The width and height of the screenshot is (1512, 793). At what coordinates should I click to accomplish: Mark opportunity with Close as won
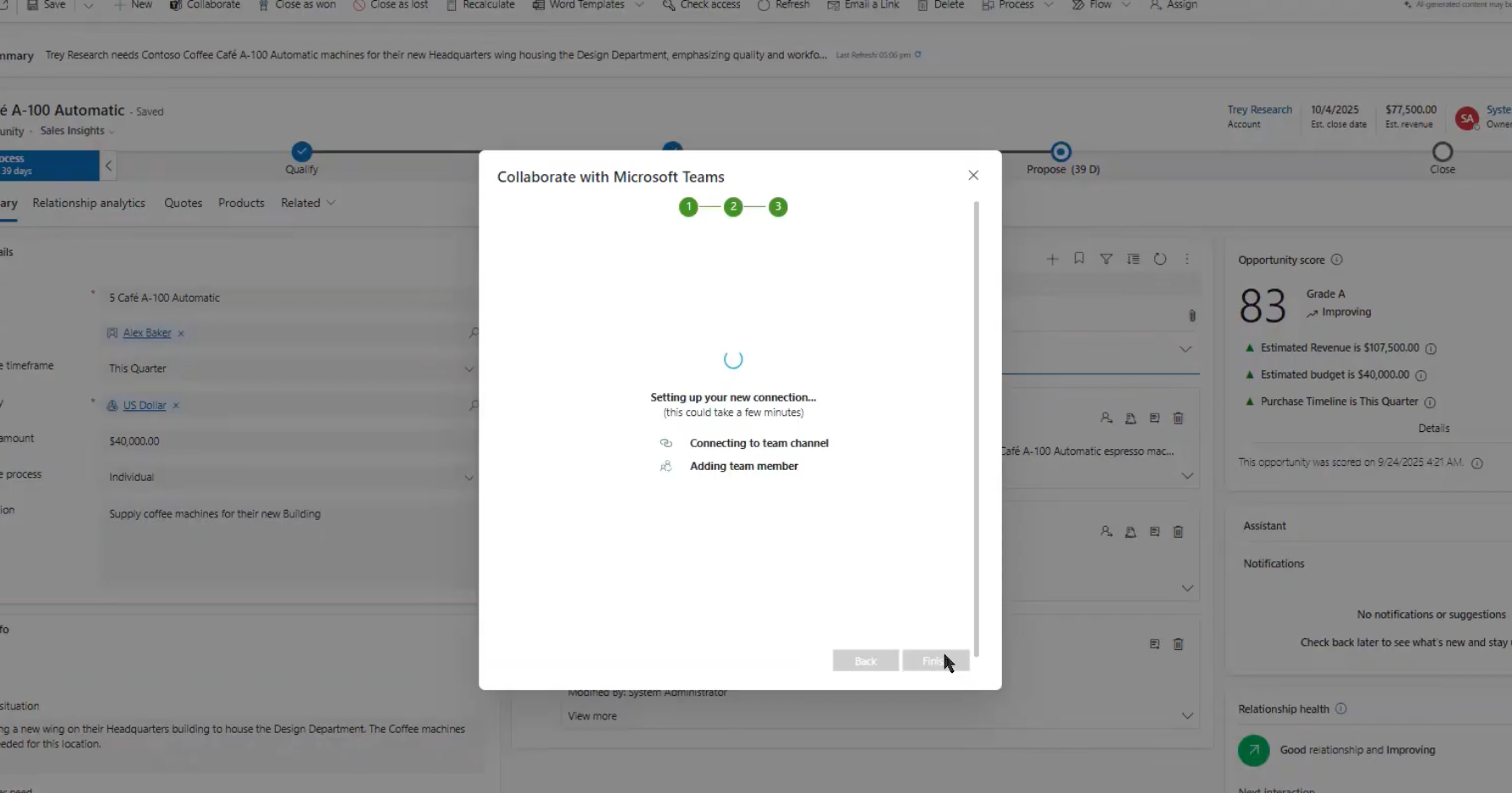[x=297, y=5]
